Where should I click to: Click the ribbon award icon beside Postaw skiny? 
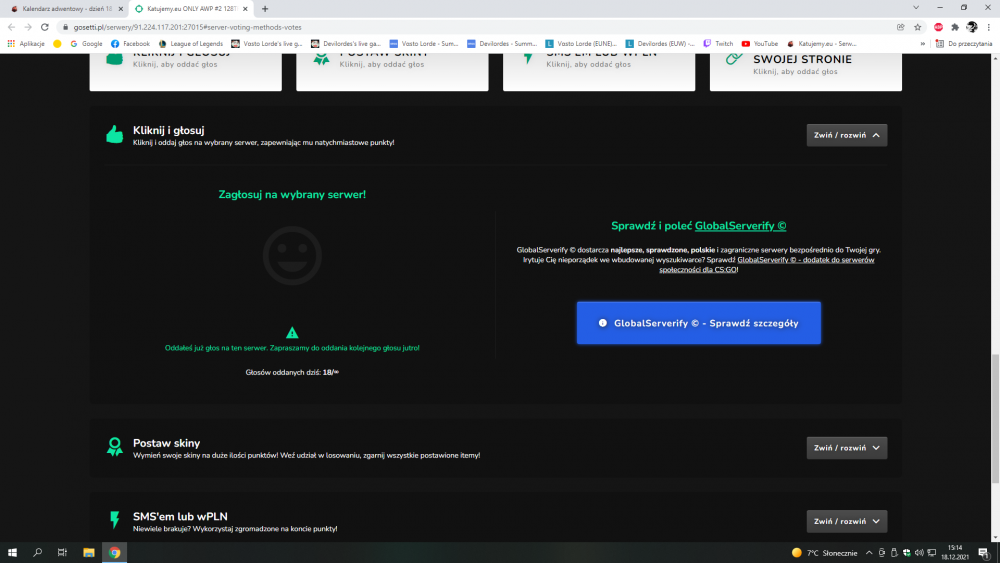tap(115, 446)
